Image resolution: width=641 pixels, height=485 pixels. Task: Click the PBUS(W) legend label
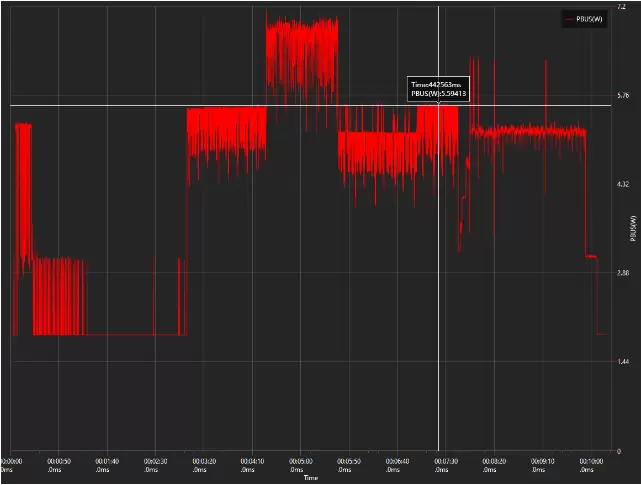pyautogui.click(x=590, y=19)
